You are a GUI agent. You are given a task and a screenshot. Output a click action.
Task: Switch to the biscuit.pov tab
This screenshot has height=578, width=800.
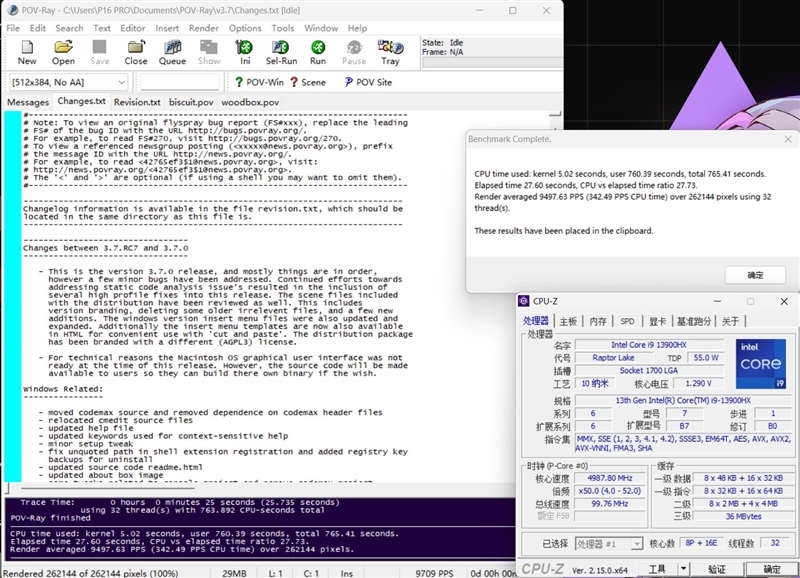(x=190, y=102)
